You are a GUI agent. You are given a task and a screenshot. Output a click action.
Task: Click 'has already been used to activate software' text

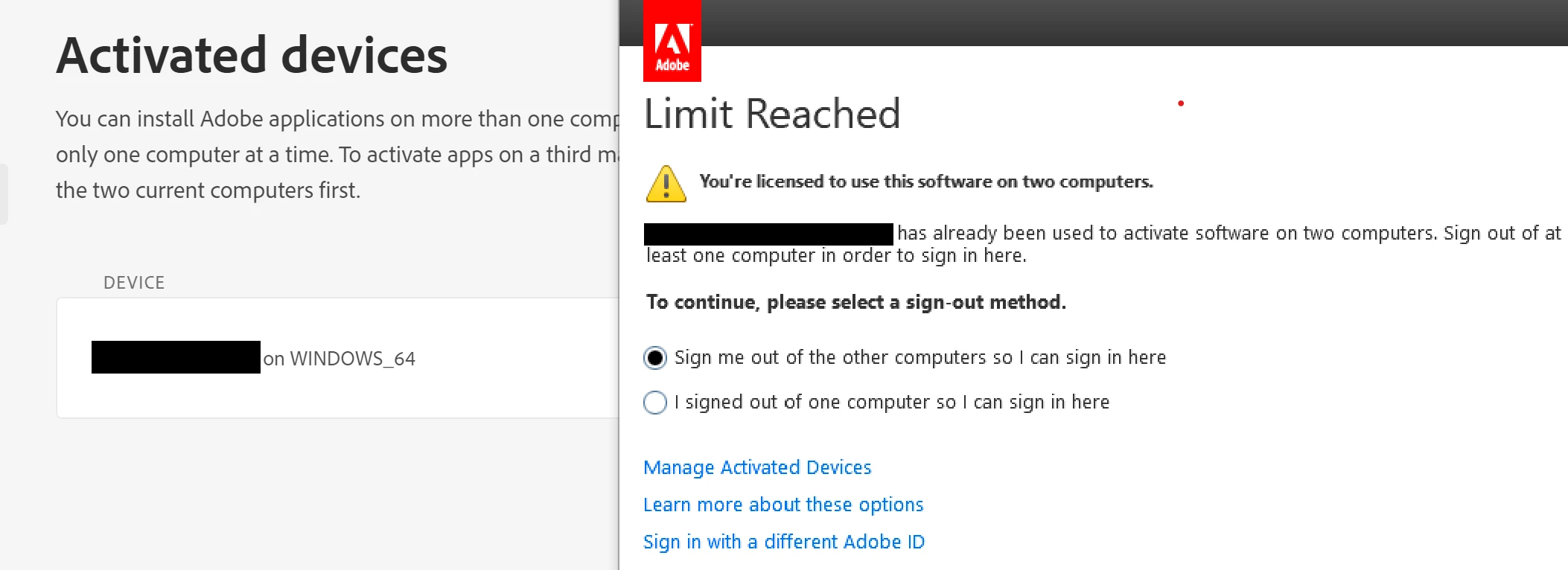pyautogui.click(x=1102, y=234)
